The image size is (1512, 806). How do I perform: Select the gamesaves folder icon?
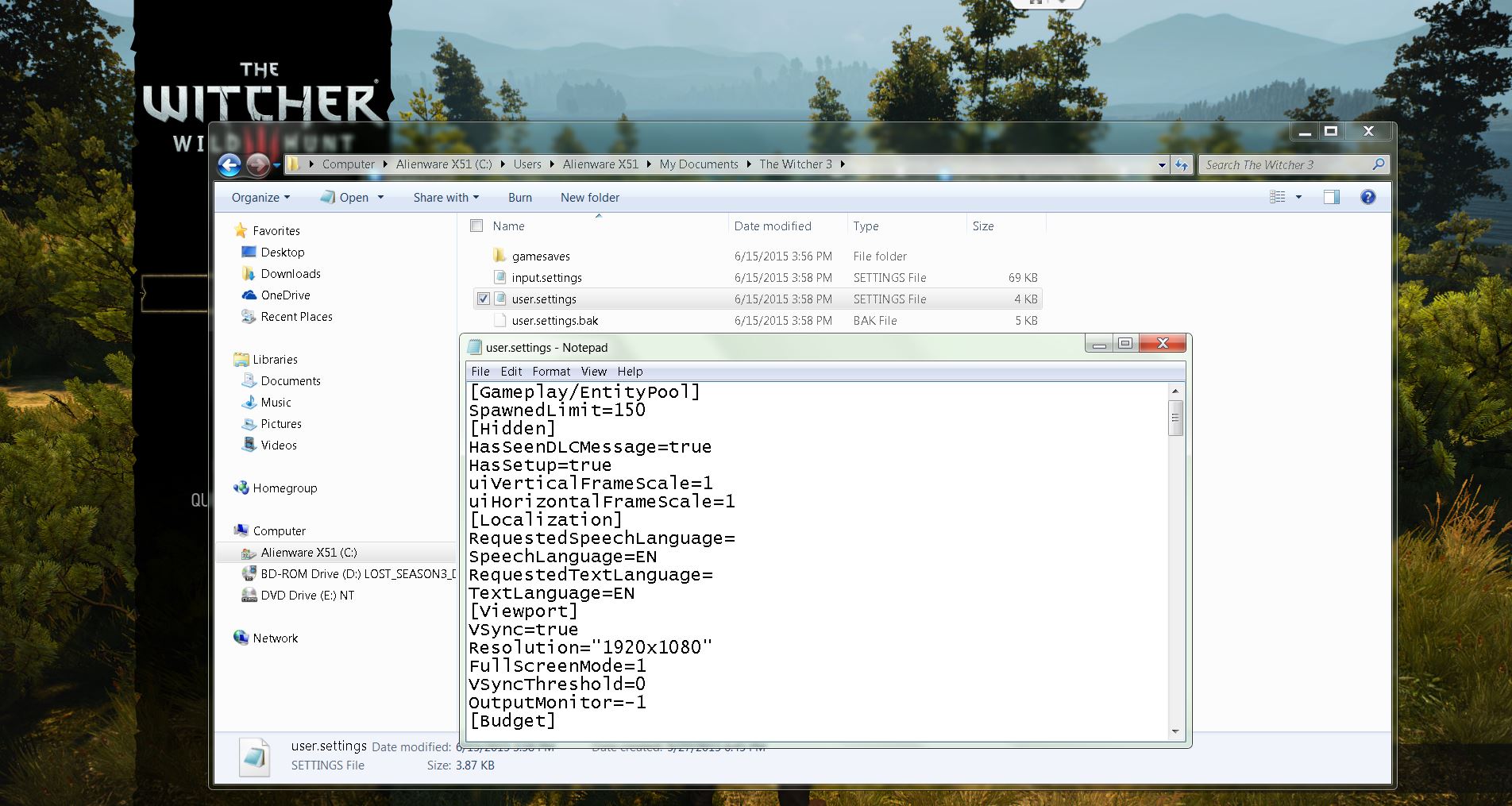[499, 256]
